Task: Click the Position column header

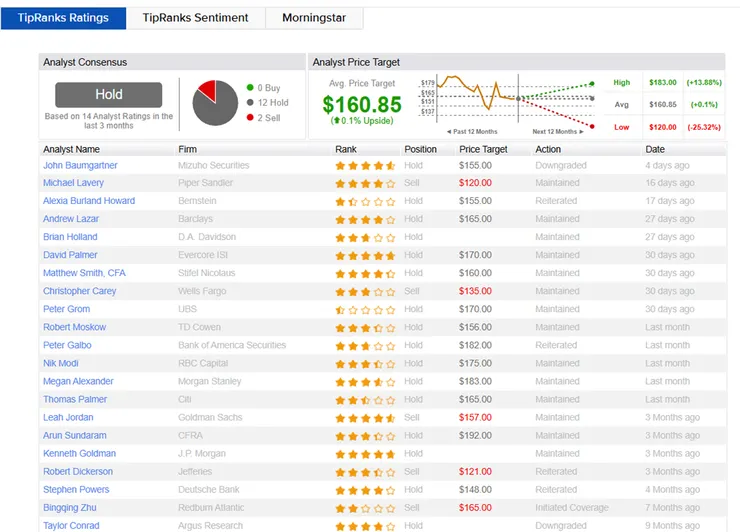Action: point(420,149)
